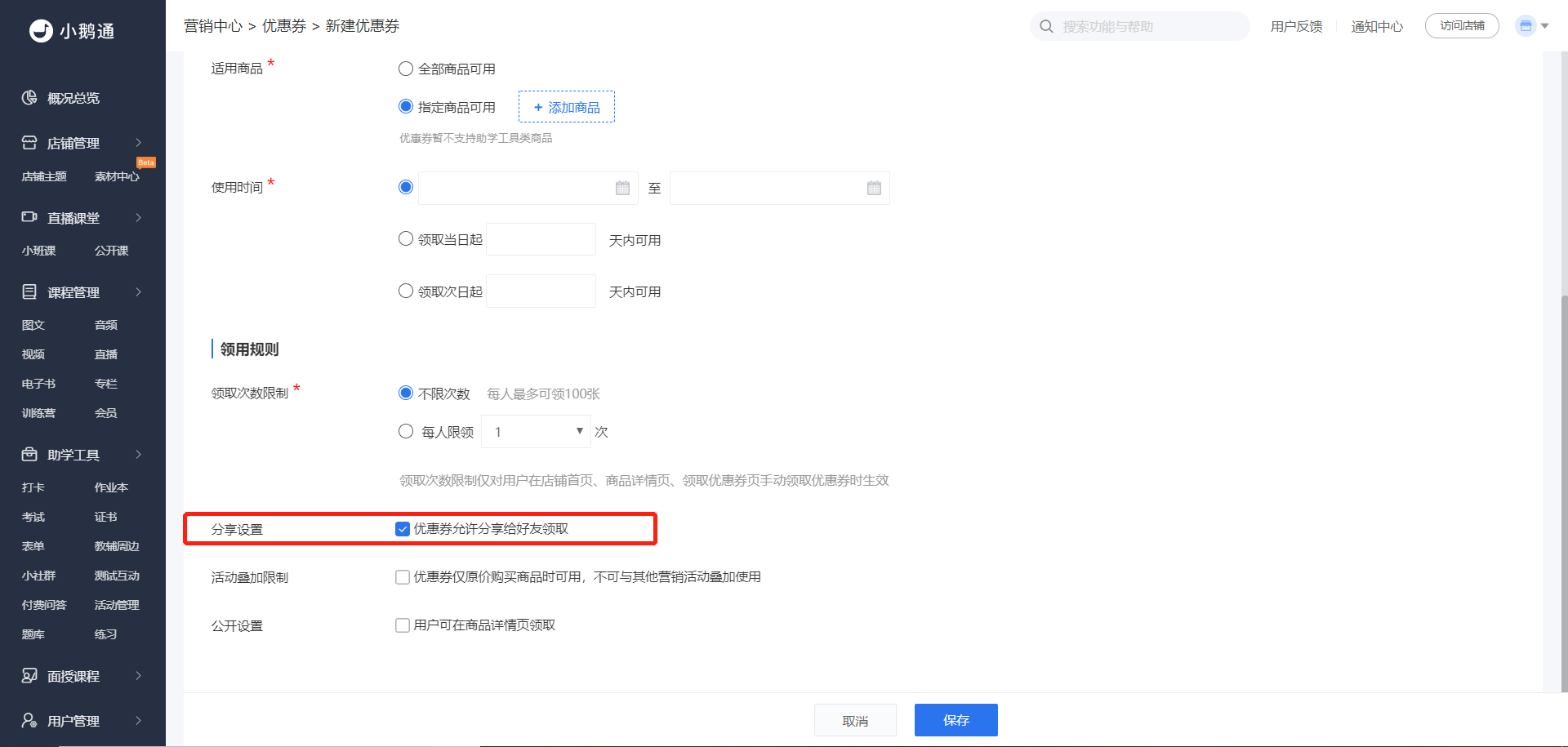Screen dimensions: 1568x747
Task: Check 用户可在商品详情页领取 option
Action: (403, 625)
